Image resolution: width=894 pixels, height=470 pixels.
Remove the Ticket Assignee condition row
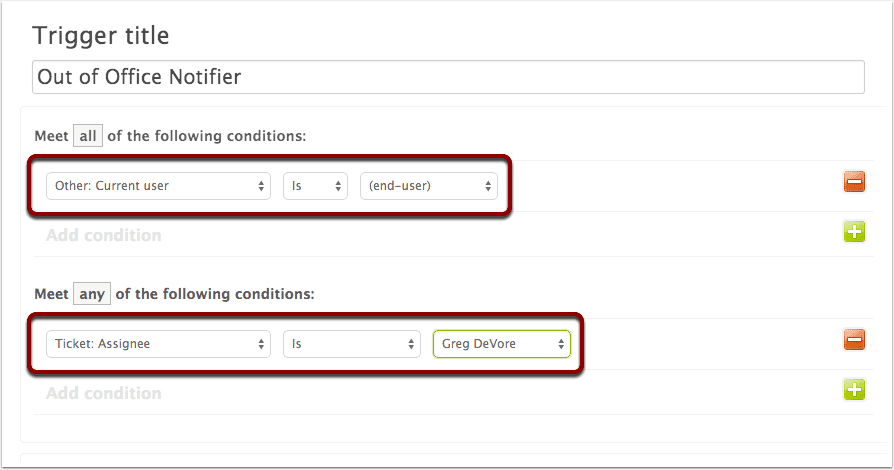tap(854, 340)
